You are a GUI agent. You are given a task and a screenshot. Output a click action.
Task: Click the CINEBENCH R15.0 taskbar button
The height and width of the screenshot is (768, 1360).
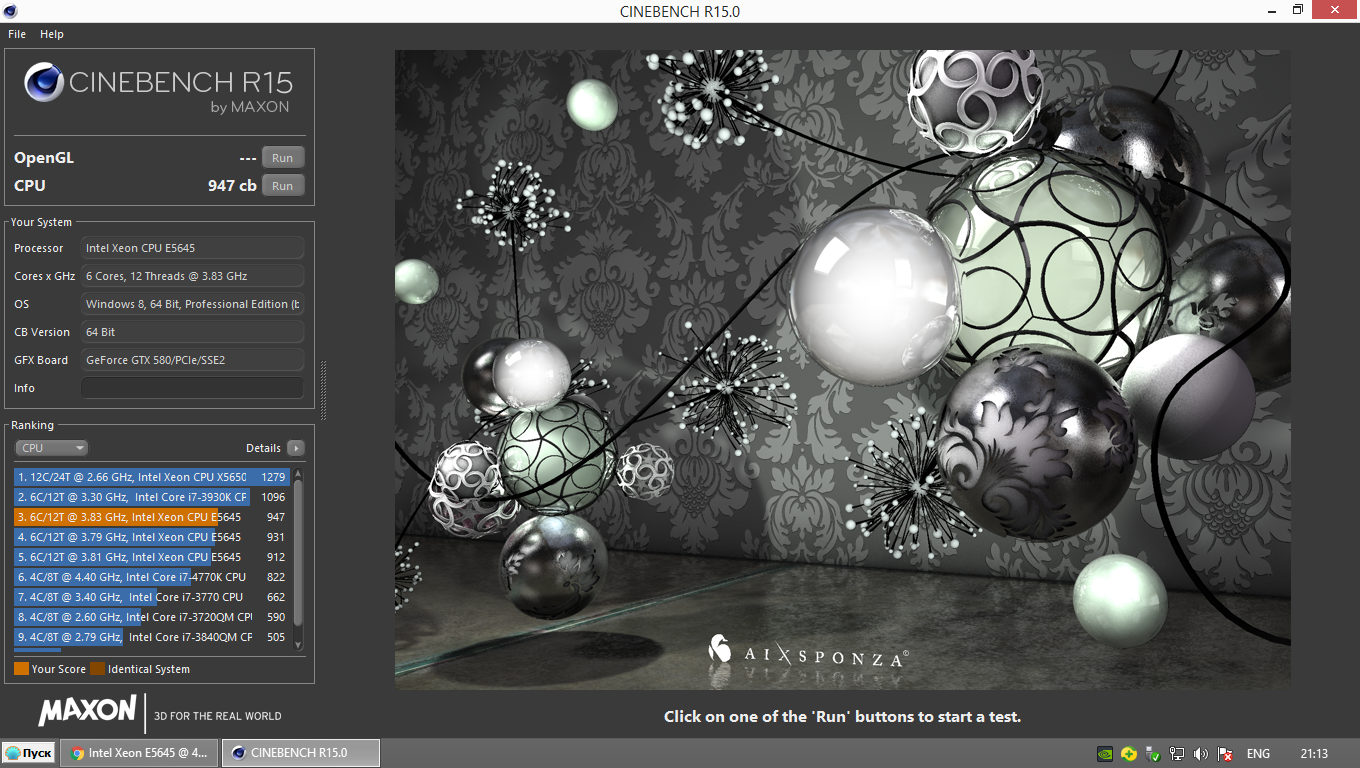pos(300,753)
